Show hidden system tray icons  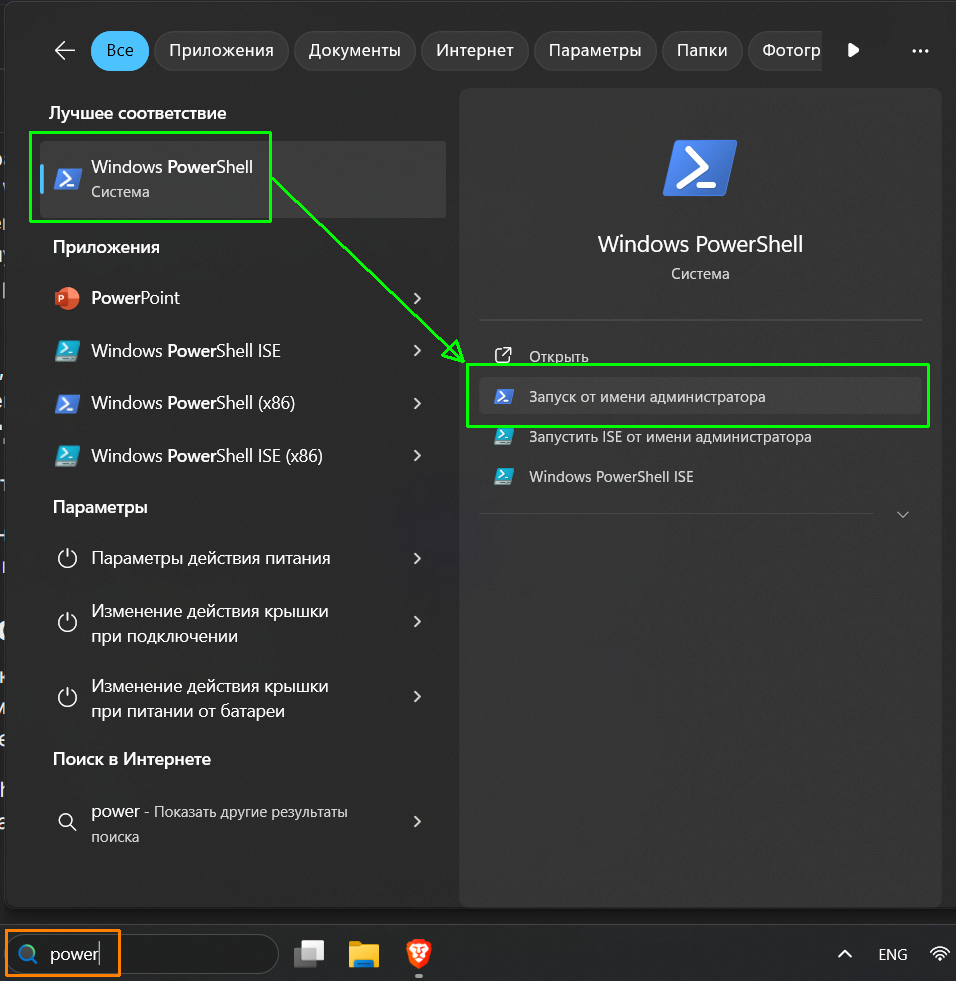pos(845,954)
